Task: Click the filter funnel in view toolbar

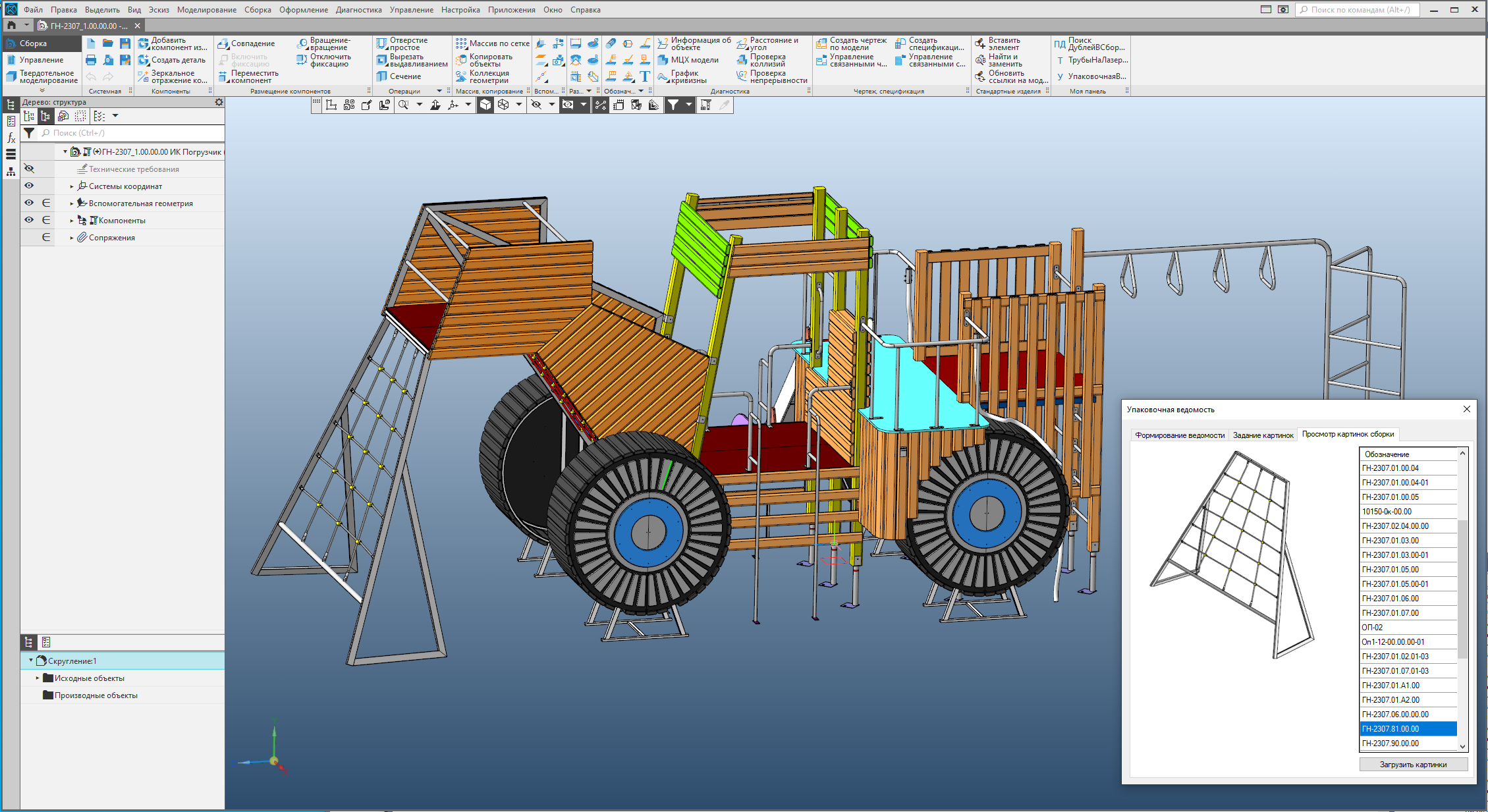Action: click(673, 105)
